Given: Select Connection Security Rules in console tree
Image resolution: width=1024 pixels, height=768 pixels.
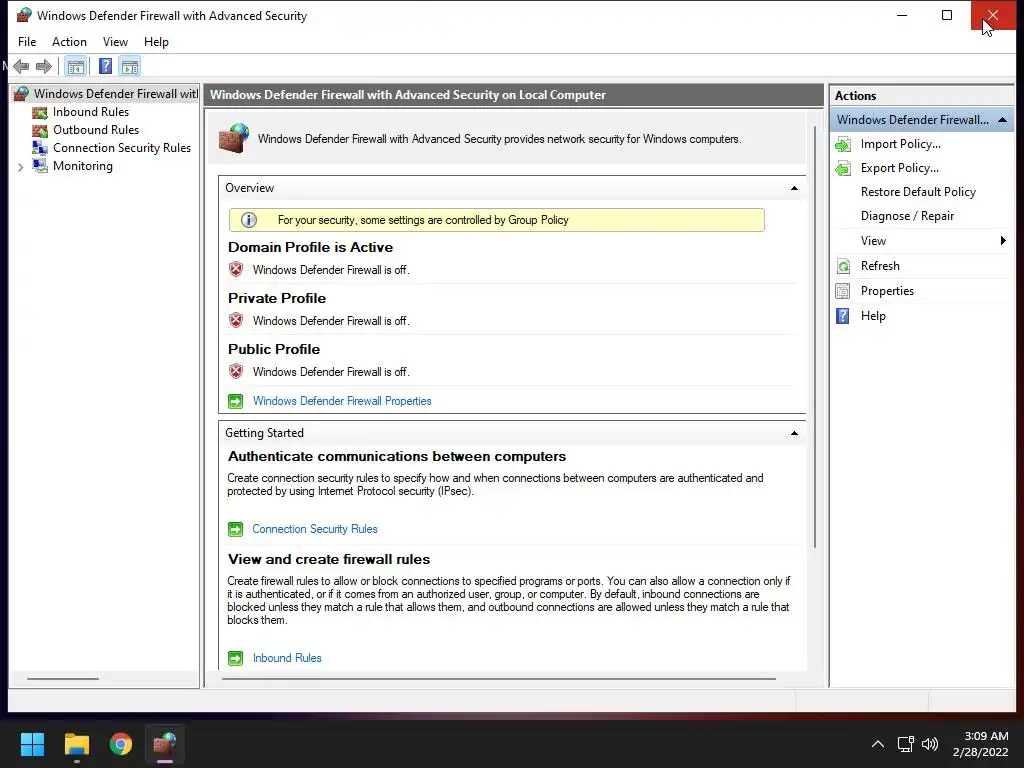Looking at the screenshot, I should 122,148.
